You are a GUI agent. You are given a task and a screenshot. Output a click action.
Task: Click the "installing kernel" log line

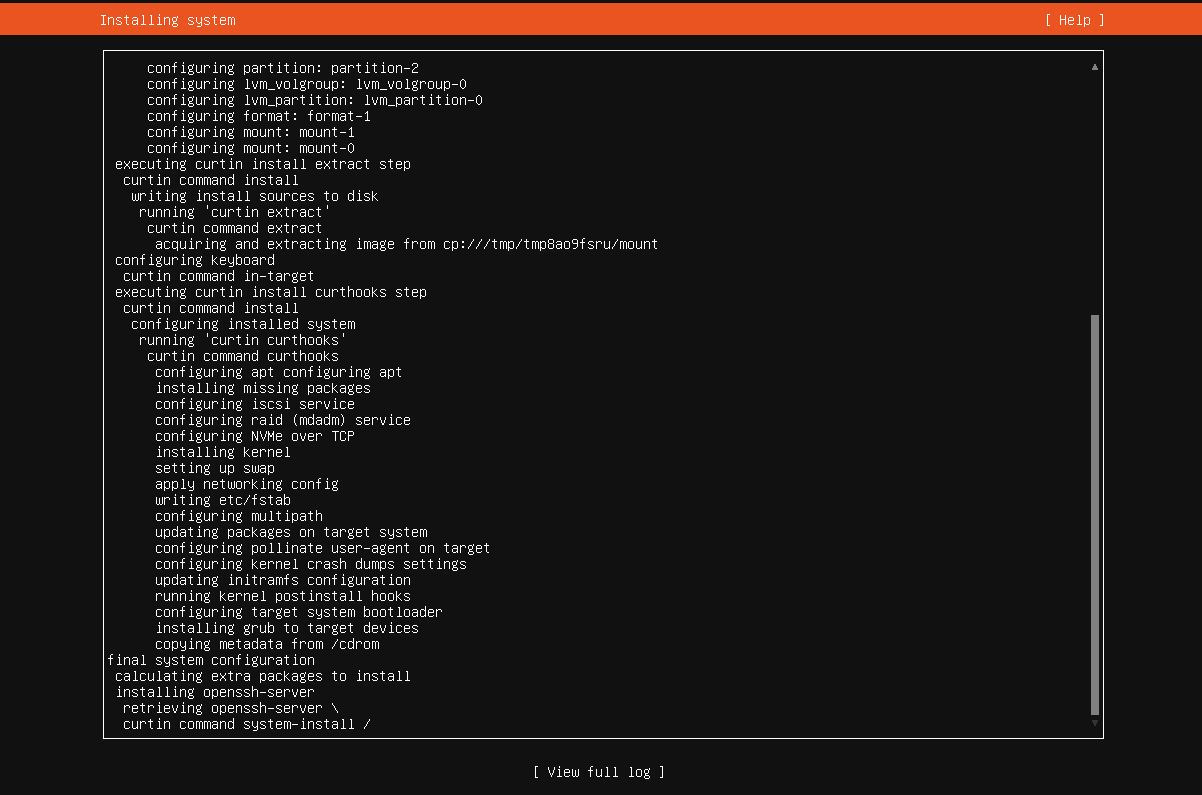coord(222,452)
